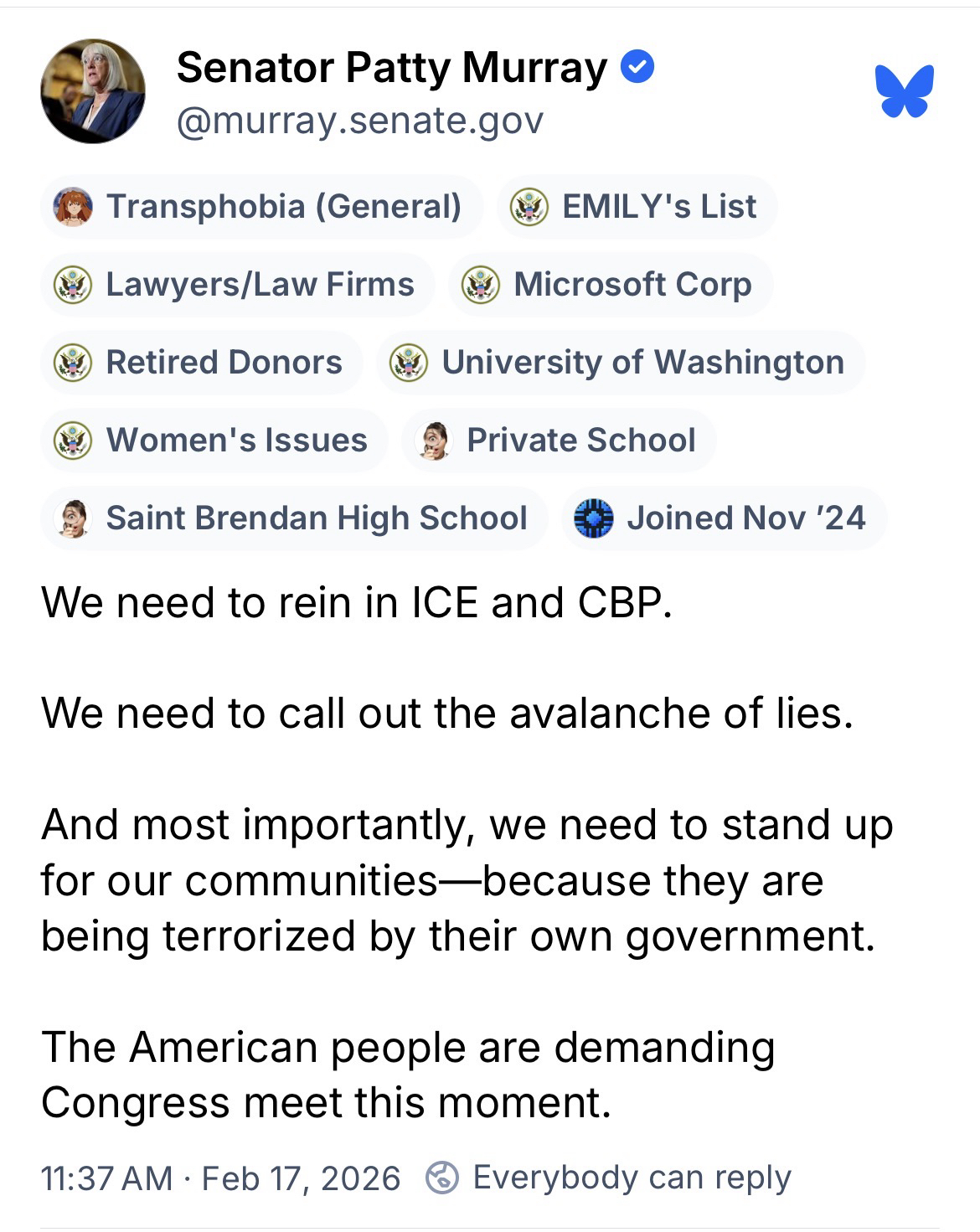Click the globe icon before Everybody can reply
980x1232 pixels.
click(442, 1178)
